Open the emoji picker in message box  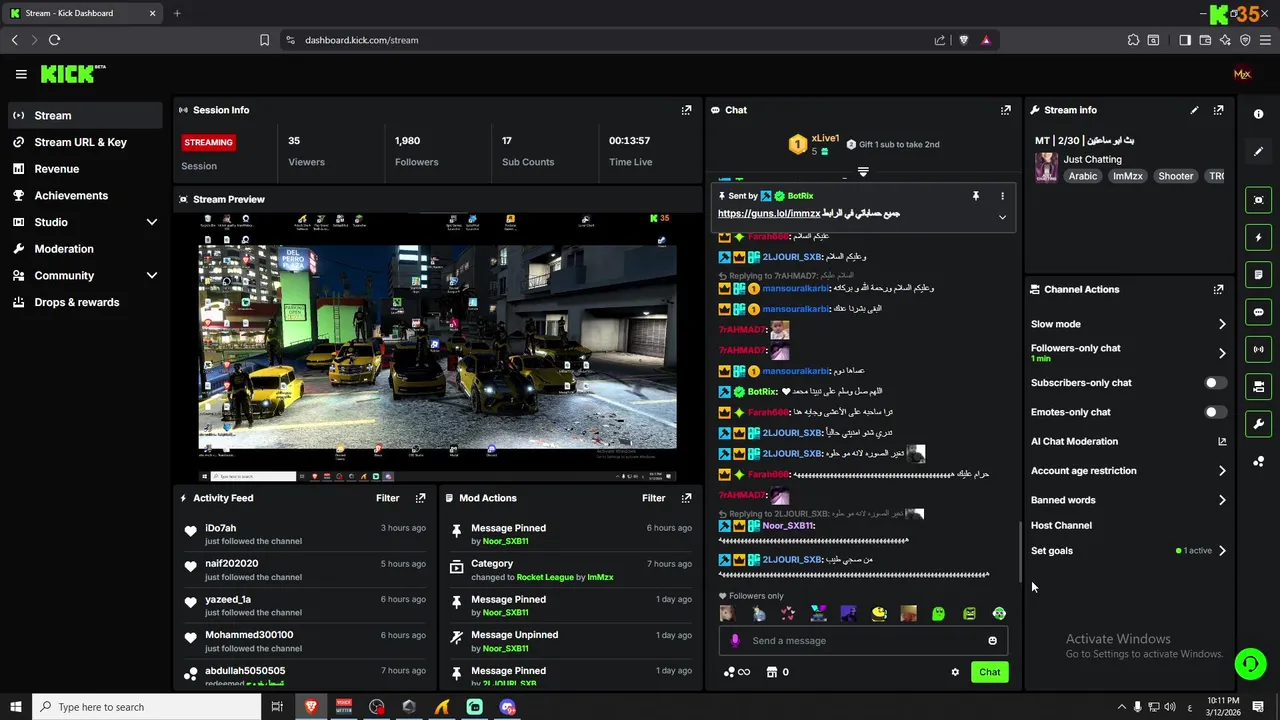(992, 641)
